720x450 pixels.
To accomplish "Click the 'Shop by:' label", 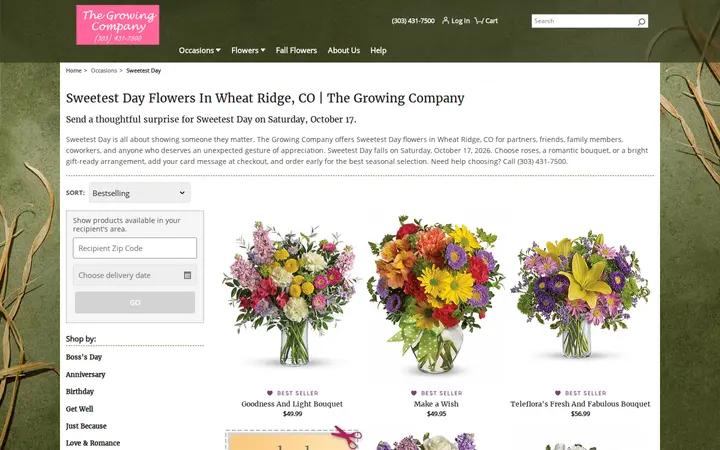I will [x=81, y=339].
